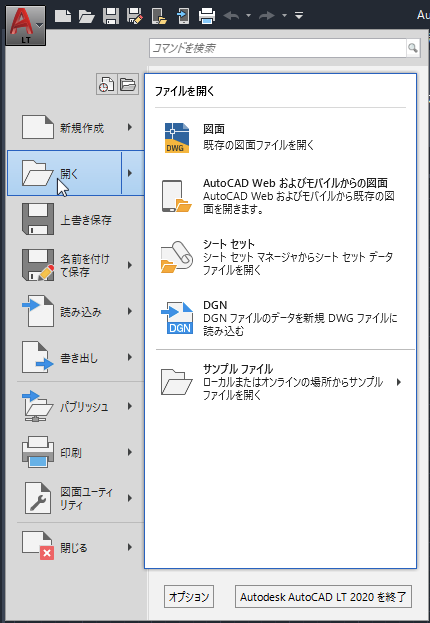Select the 開く menu item
Screen dimensions: 430x623
[64, 173]
